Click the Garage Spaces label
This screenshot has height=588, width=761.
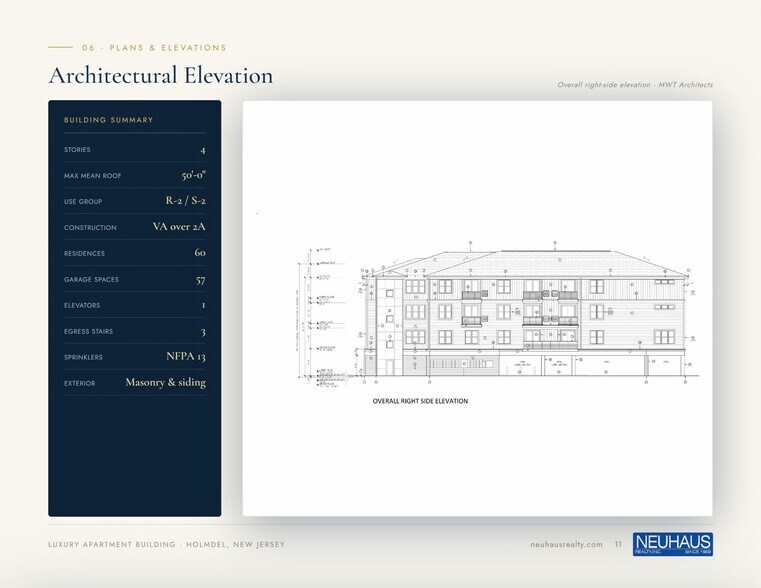click(91, 279)
